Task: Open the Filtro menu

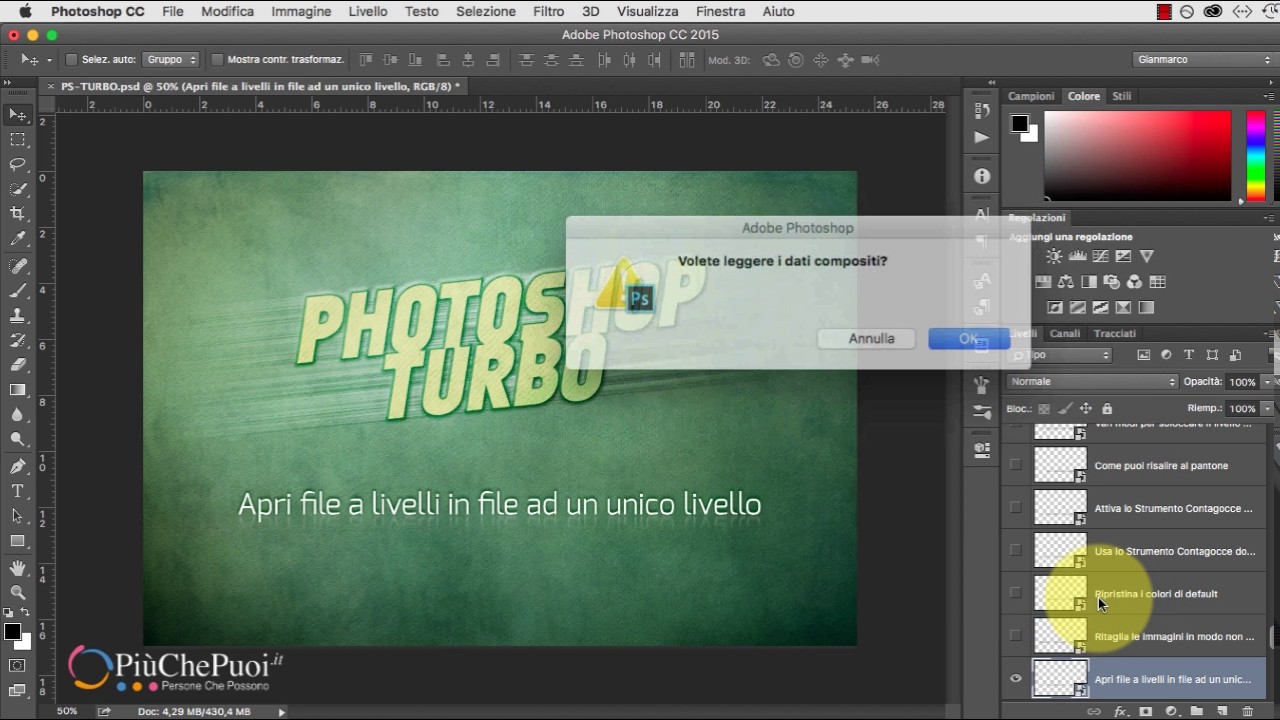Action: (548, 11)
